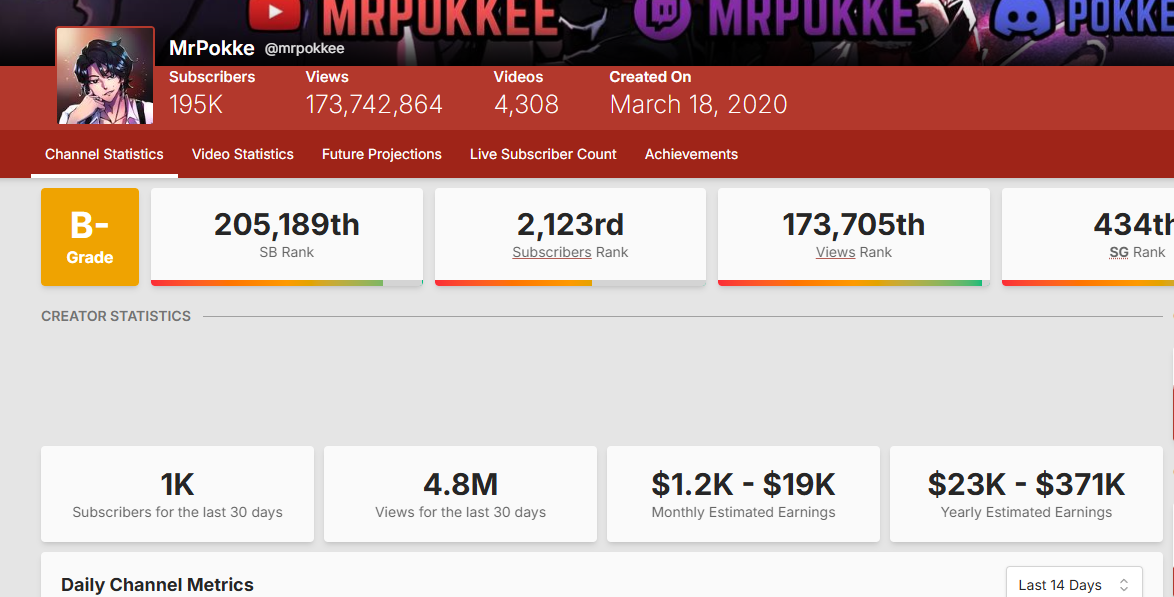Screen dimensions: 1174x597
Task: Click the Views link in Views Rank
Action: (836, 252)
